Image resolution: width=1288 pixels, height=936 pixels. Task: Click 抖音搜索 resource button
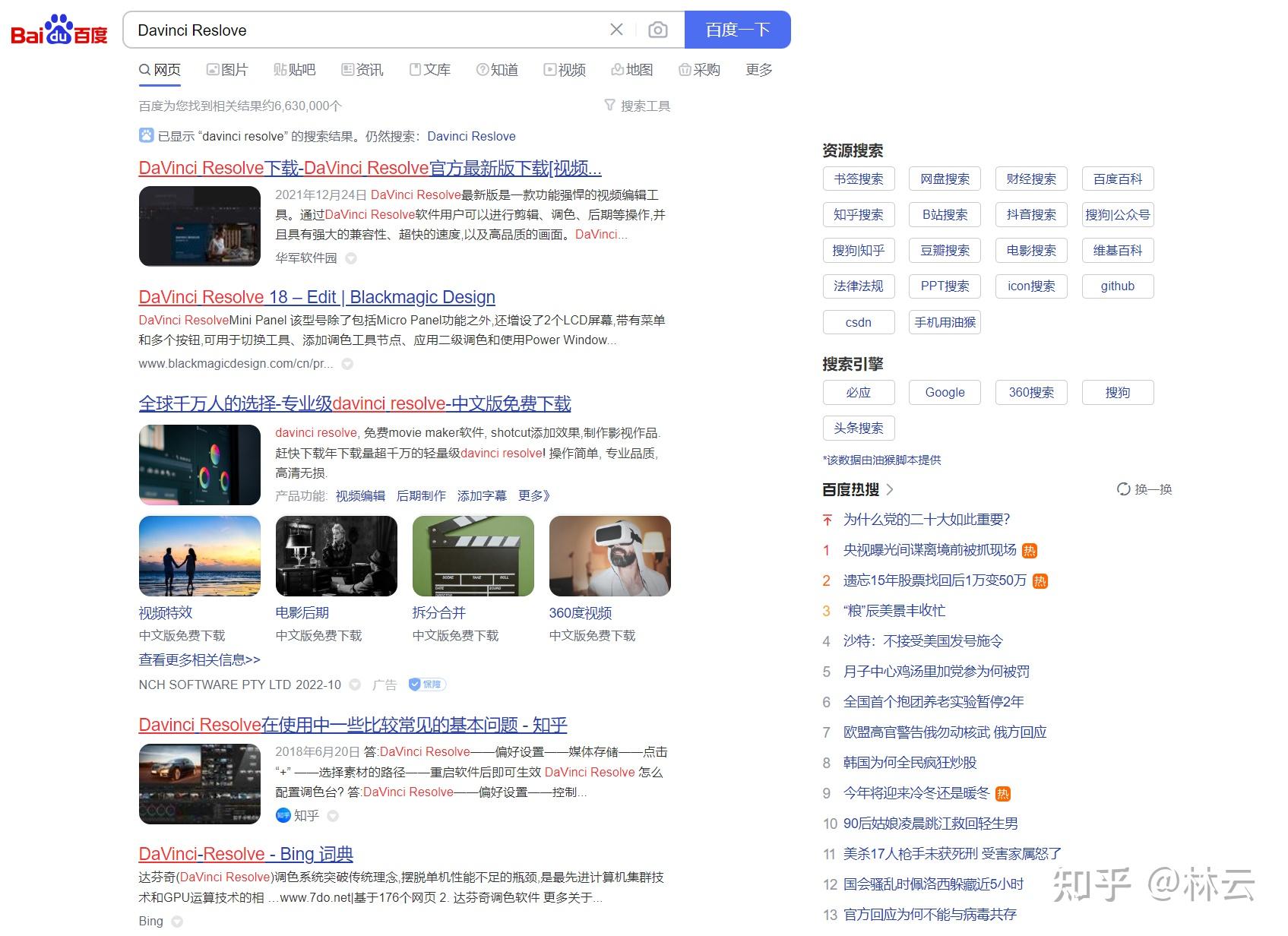click(x=1031, y=215)
